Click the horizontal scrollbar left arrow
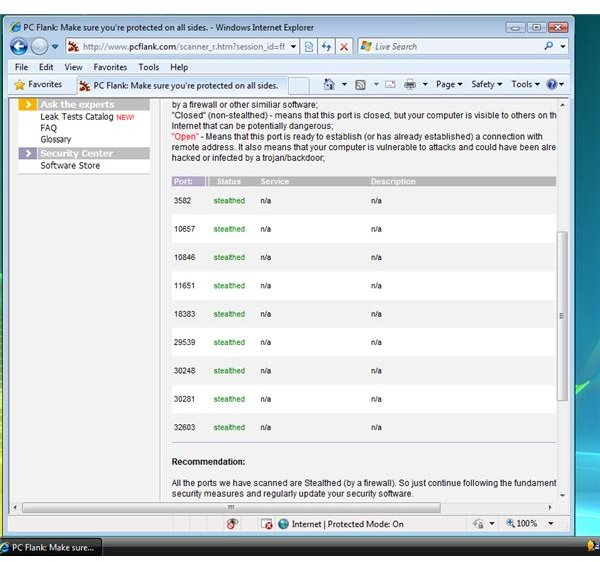This screenshot has width=600, height=562. pos(15,508)
